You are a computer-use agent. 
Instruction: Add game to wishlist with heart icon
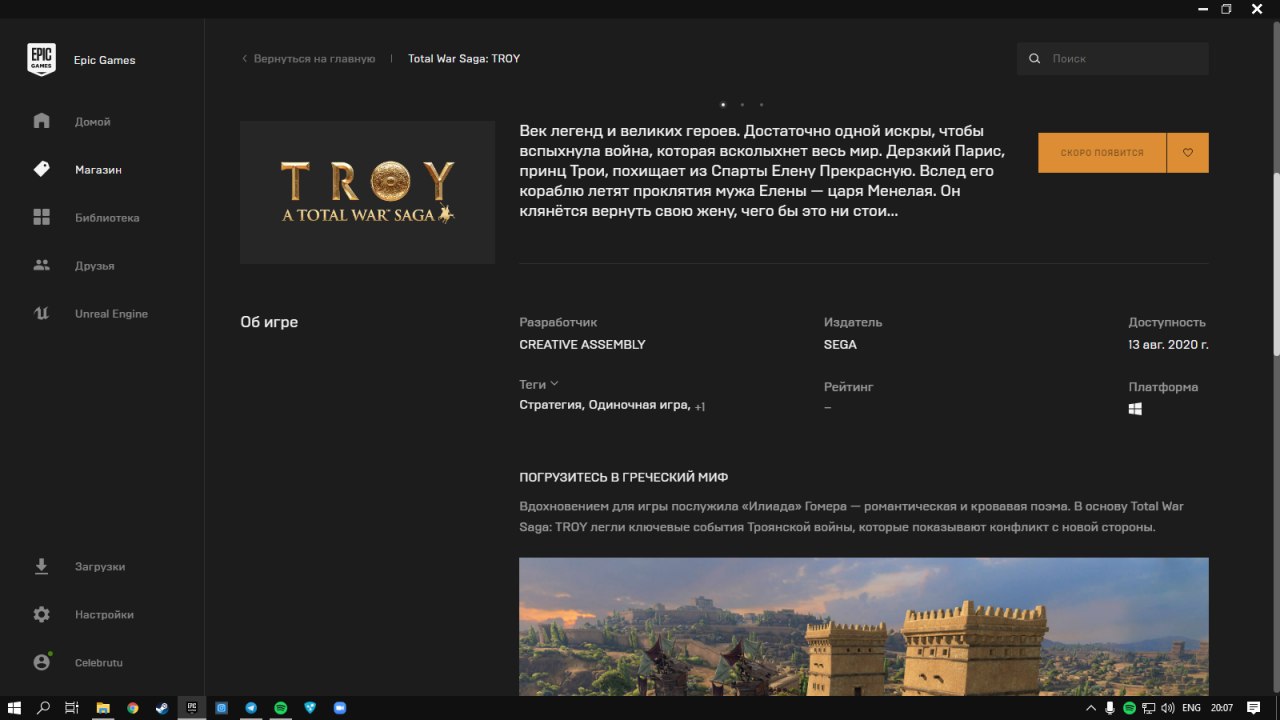(1188, 153)
